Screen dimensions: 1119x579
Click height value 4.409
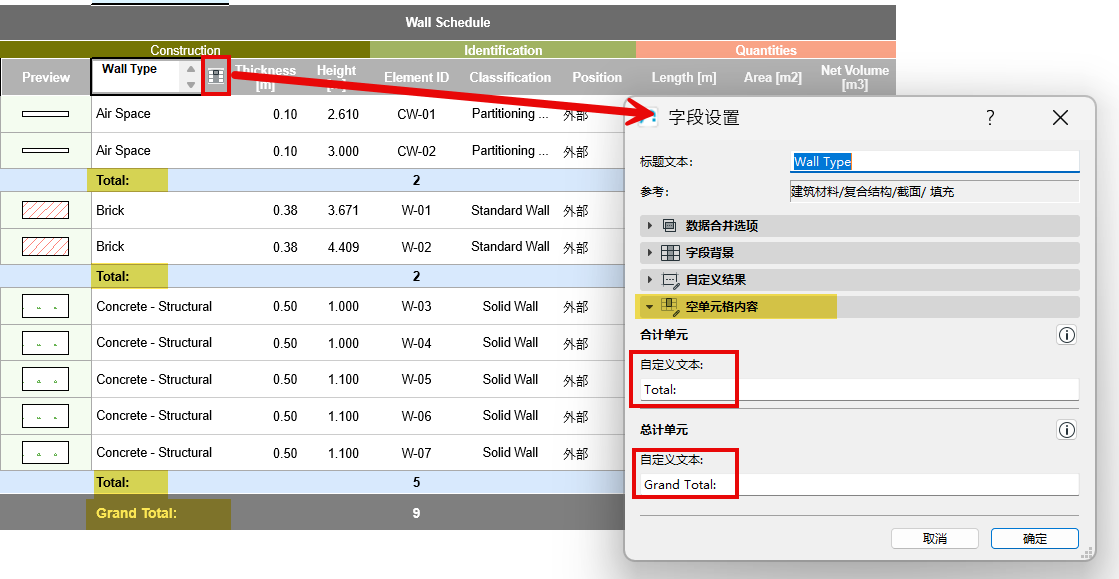pos(343,247)
